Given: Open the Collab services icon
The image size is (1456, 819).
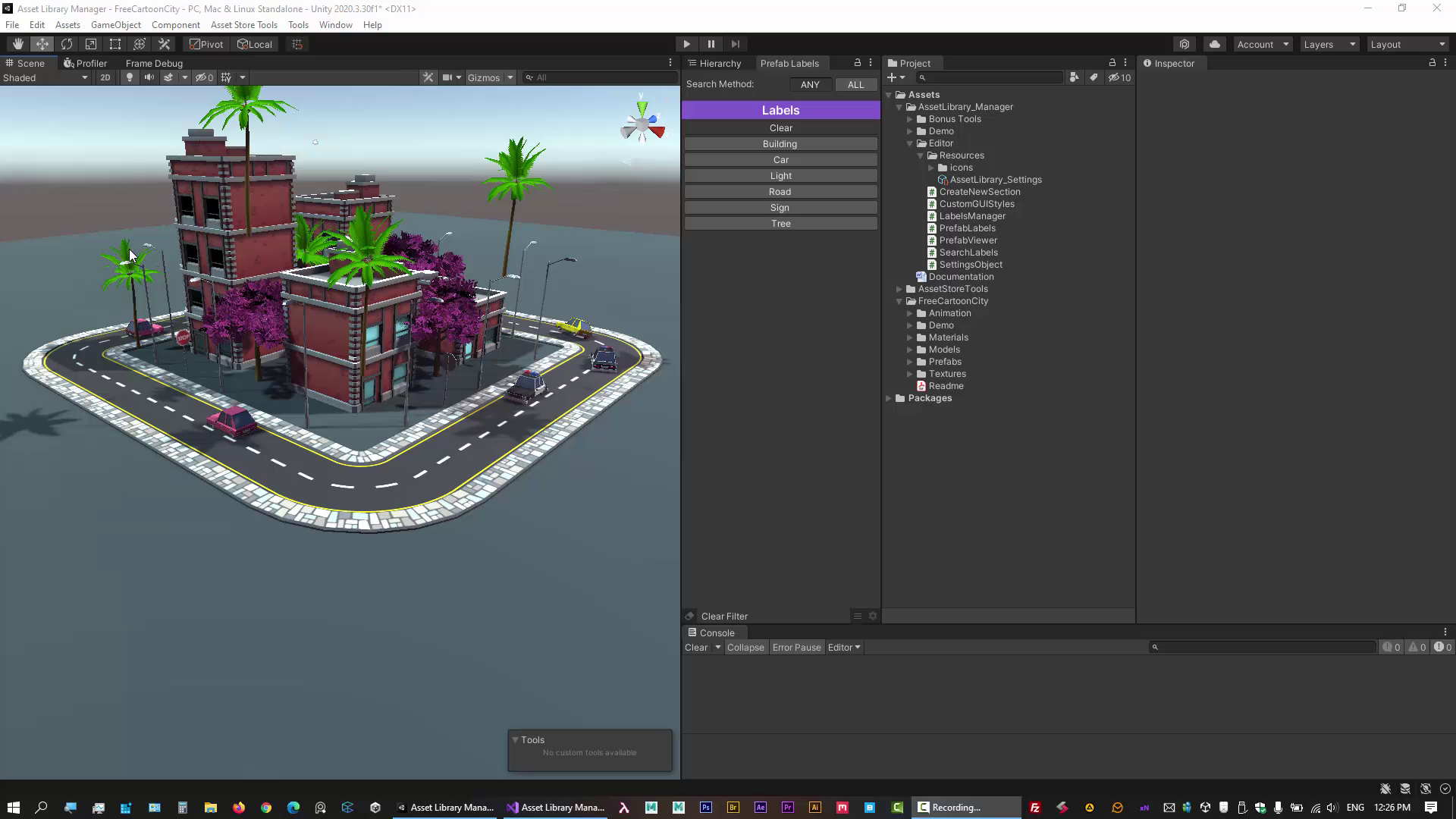Looking at the screenshot, I should [x=1185, y=44].
